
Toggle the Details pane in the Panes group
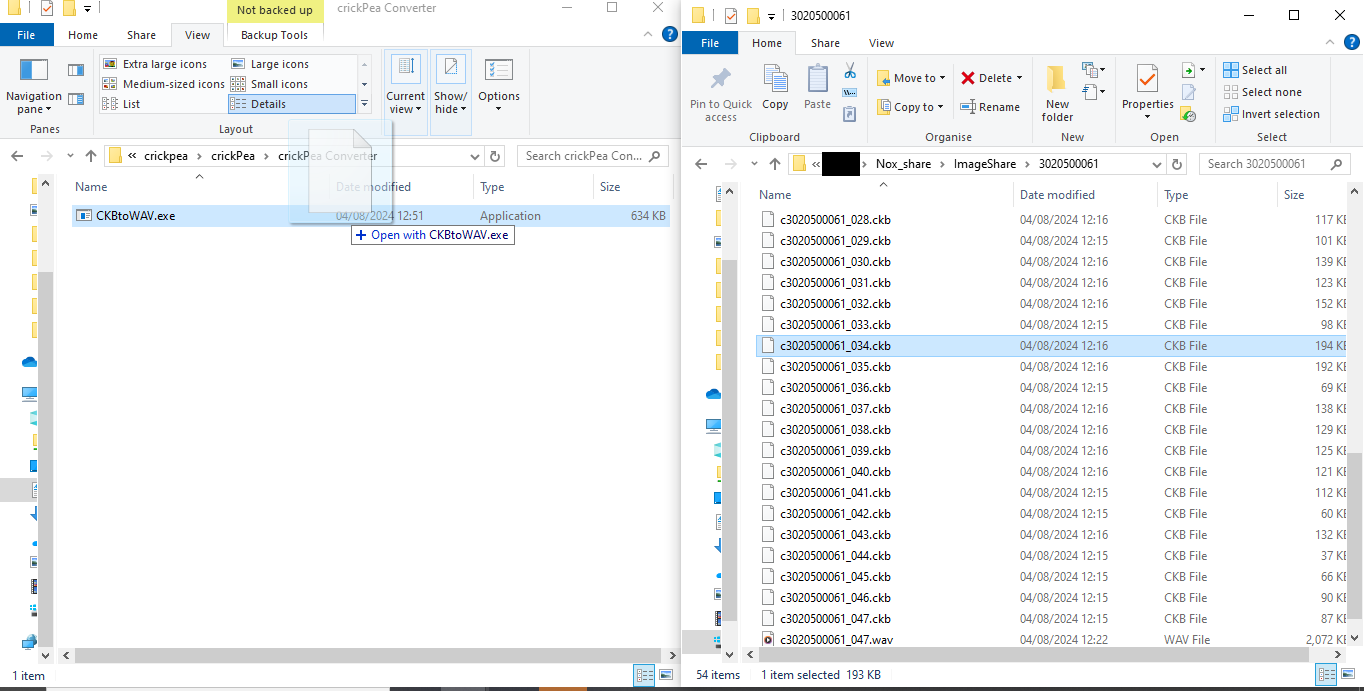tap(76, 99)
